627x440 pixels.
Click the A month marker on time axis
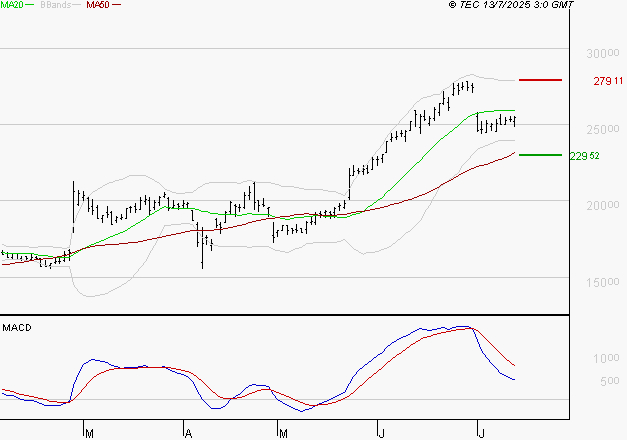tap(188, 434)
